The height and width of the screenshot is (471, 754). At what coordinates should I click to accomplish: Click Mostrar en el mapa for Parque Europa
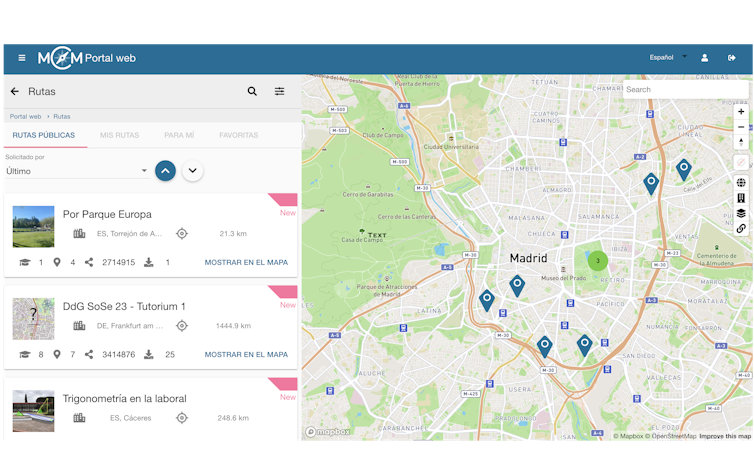click(x=246, y=262)
